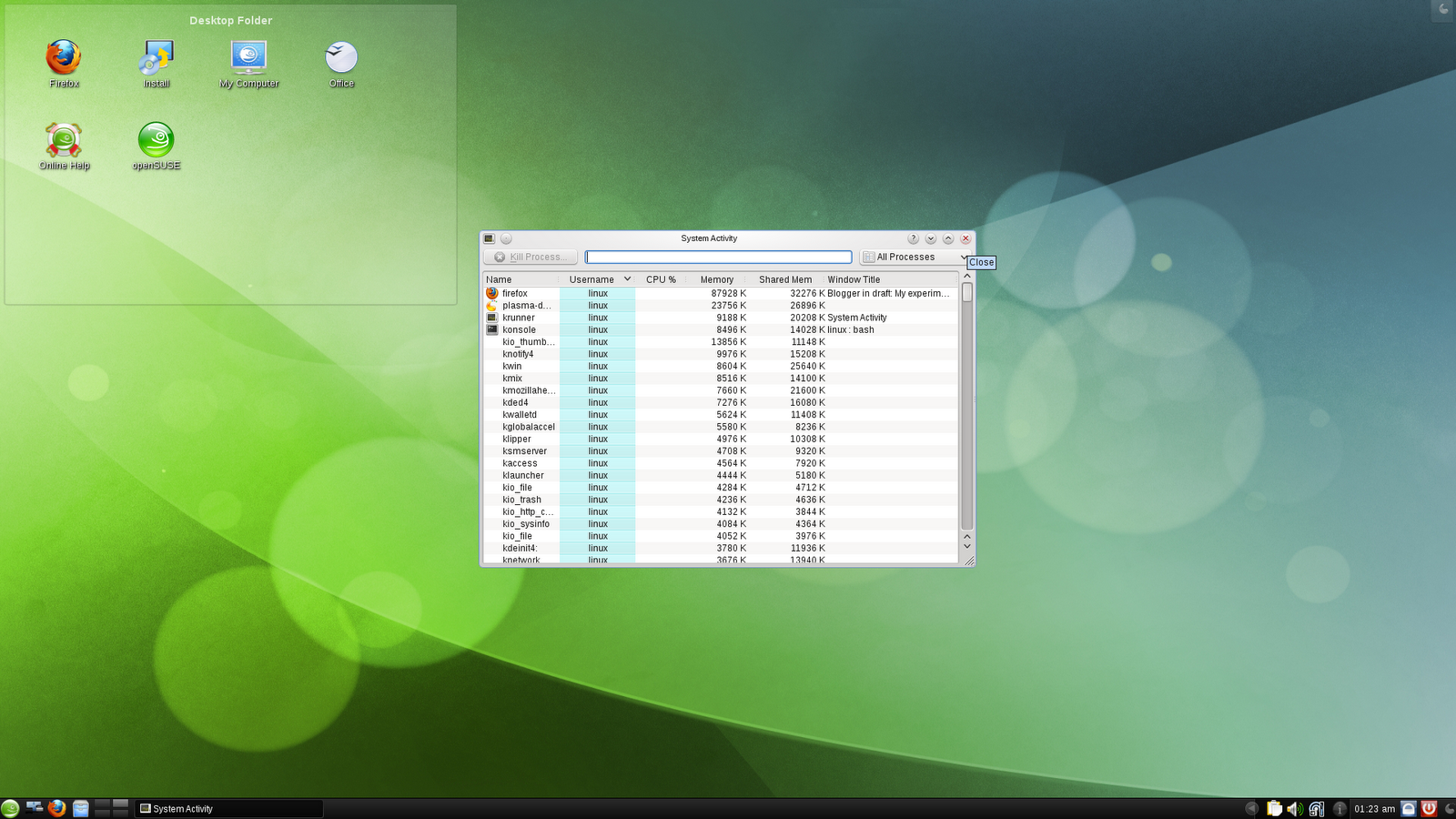Screen dimensions: 1456x819
Task: Toggle sorting on the Memory column header
Action: [718, 279]
